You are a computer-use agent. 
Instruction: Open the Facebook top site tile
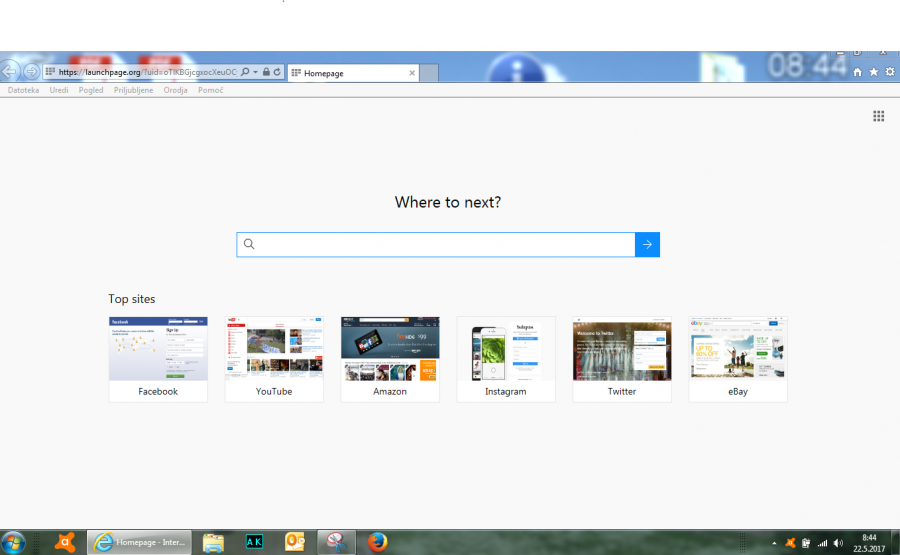pos(158,358)
